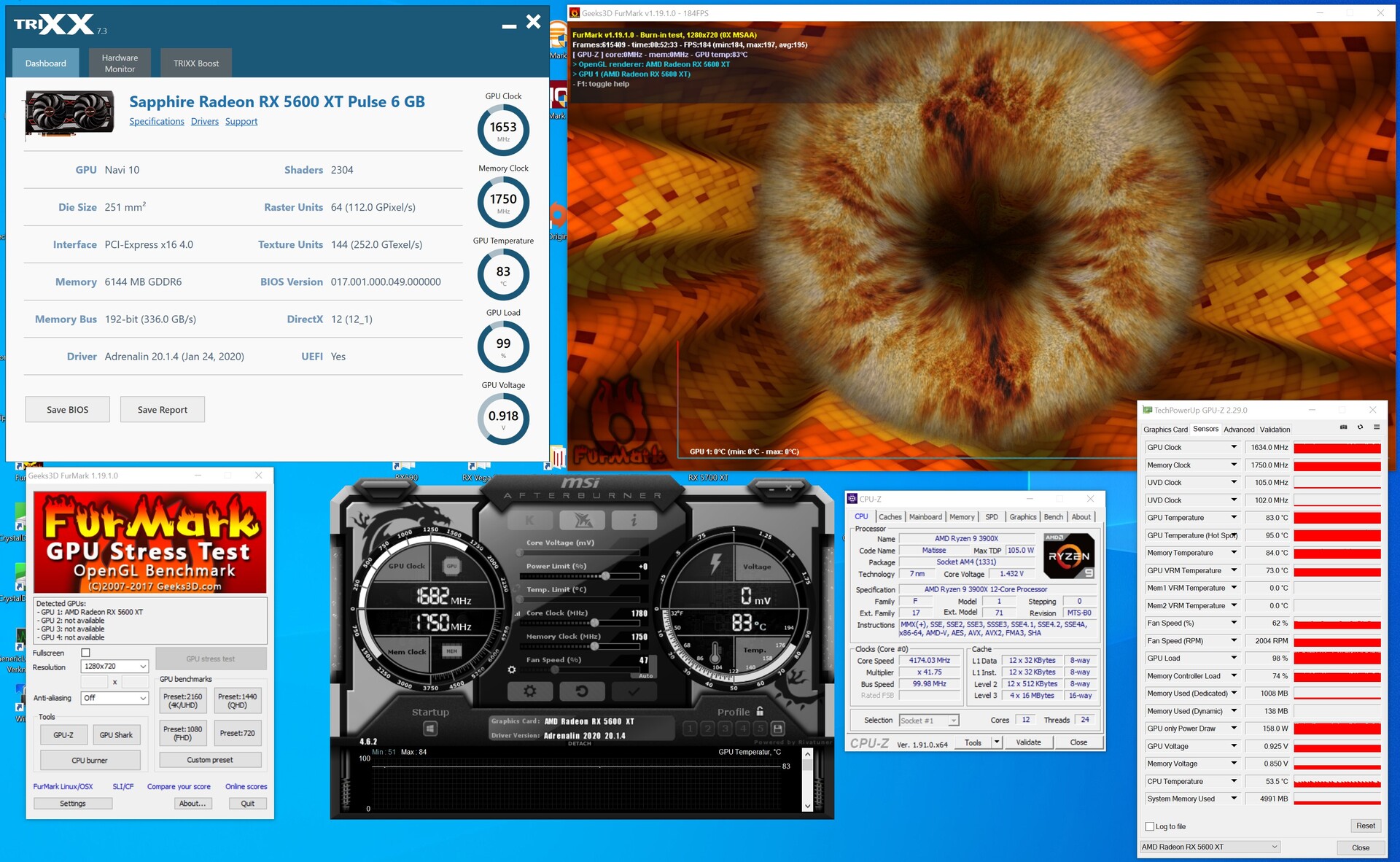Click Validate button in CPU-Z
This screenshot has height=862, width=1400.
pos(1029,742)
